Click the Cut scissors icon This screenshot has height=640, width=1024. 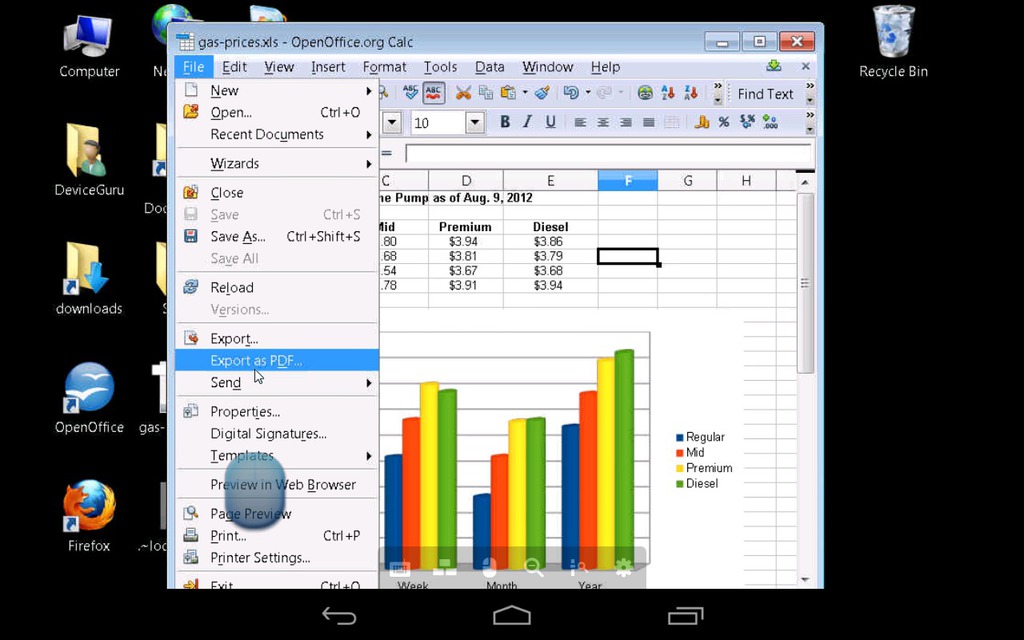[x=463, y=93]
